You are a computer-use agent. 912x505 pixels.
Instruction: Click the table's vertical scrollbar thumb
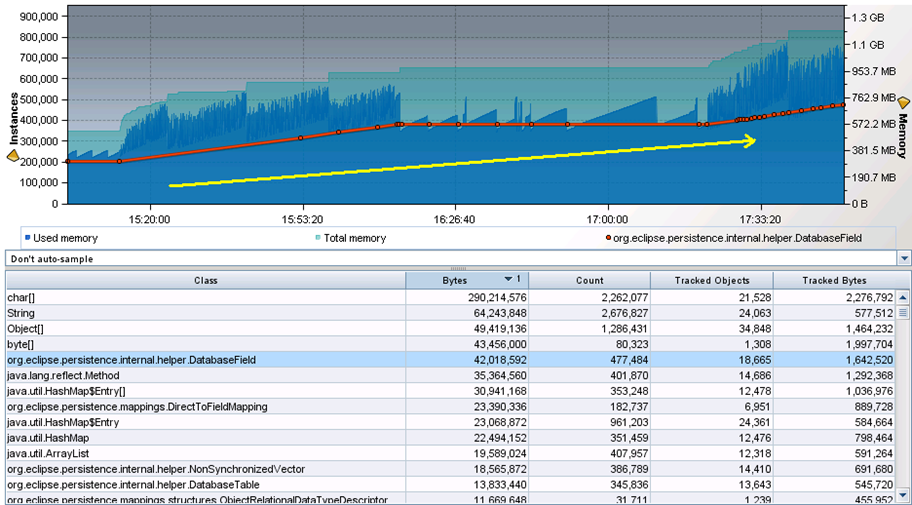click(903, 313)
